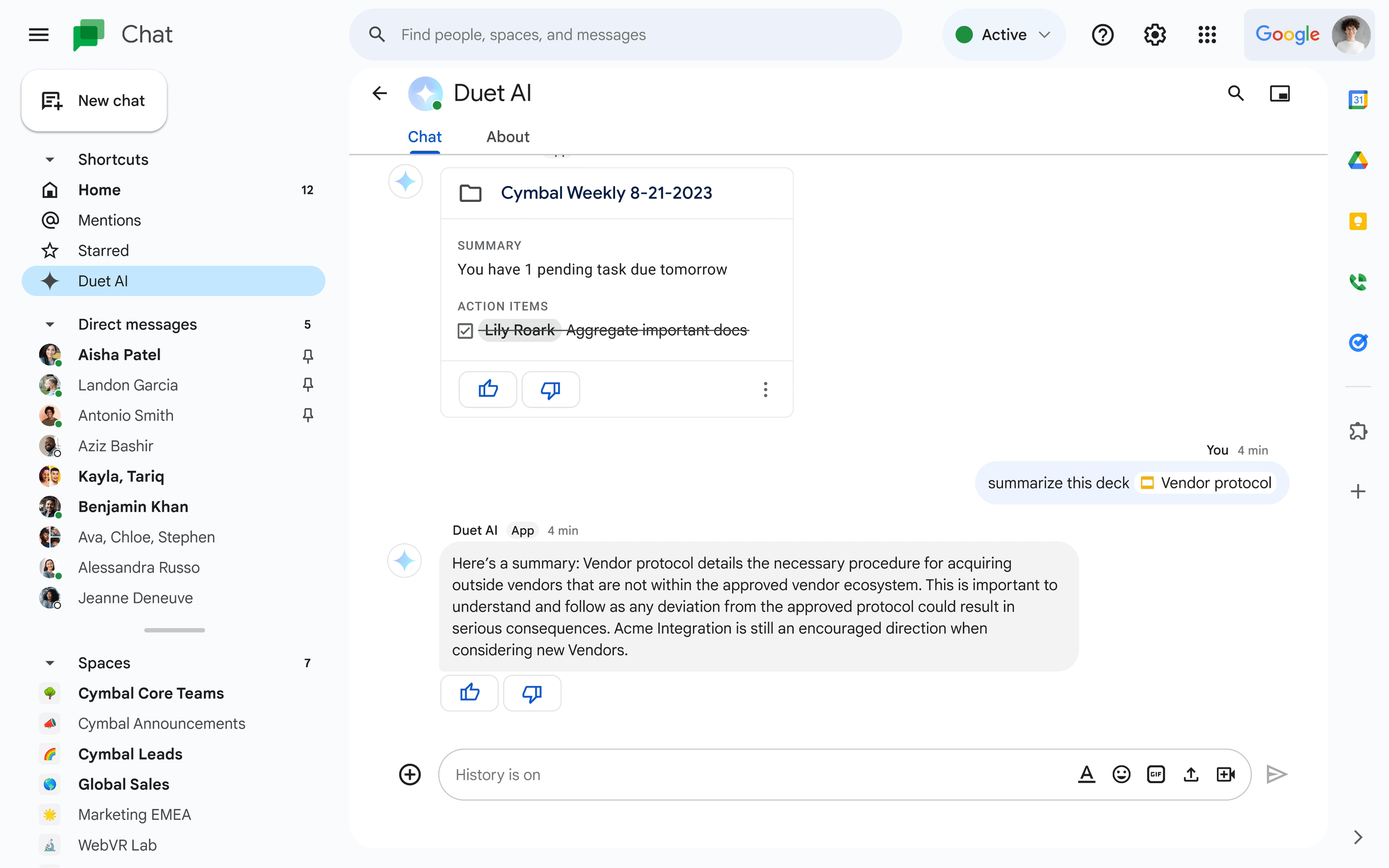Click the emoji picker icon in message input

click(1121, 774)
